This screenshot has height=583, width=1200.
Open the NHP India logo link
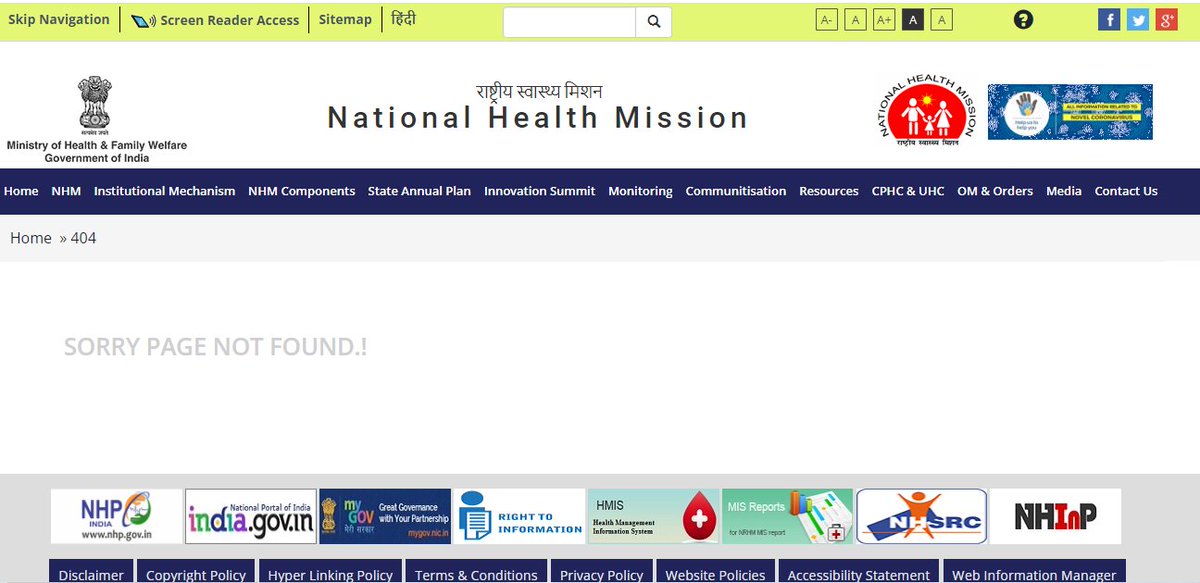coord(117,516)
